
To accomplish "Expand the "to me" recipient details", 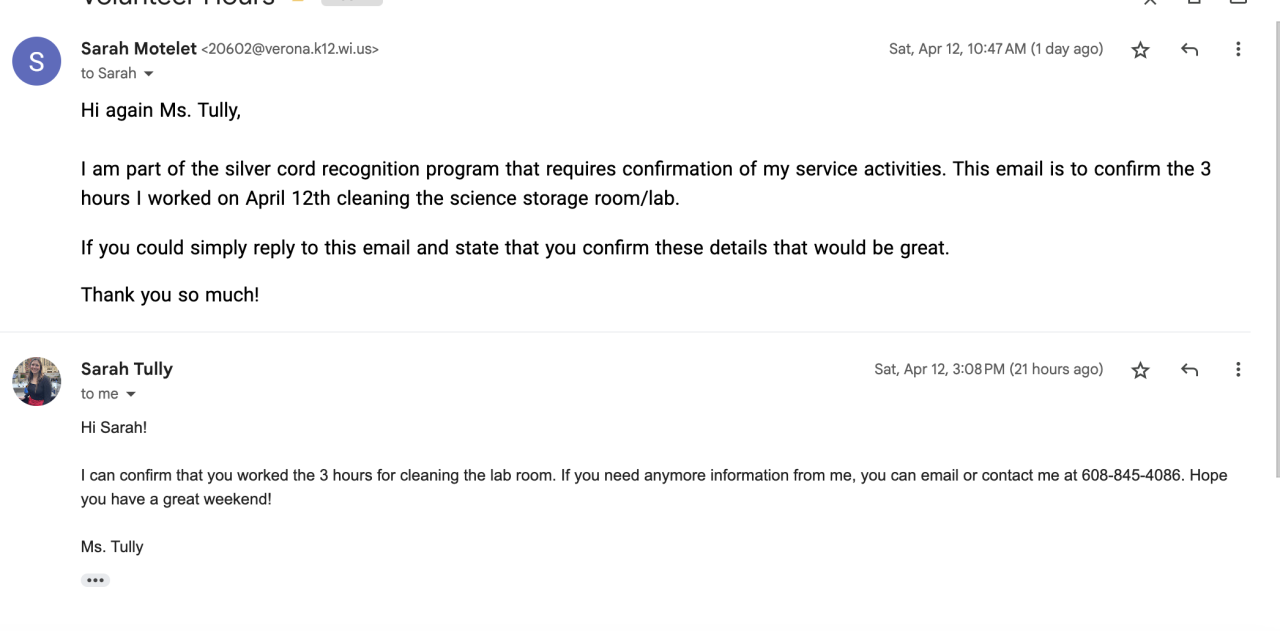I will [x=130, y=395].
